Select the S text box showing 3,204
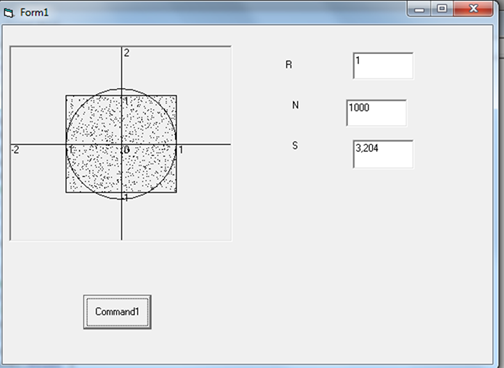Screen dimensions: 504x368 click(x=383, y=154)
